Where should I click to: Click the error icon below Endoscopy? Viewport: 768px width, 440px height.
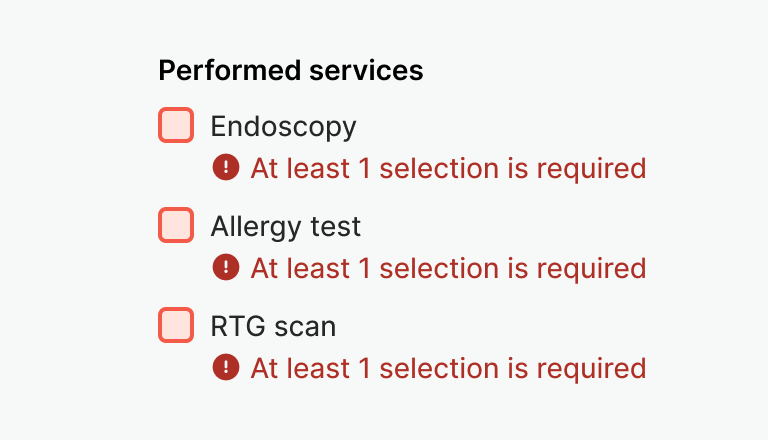pos(226,167)
